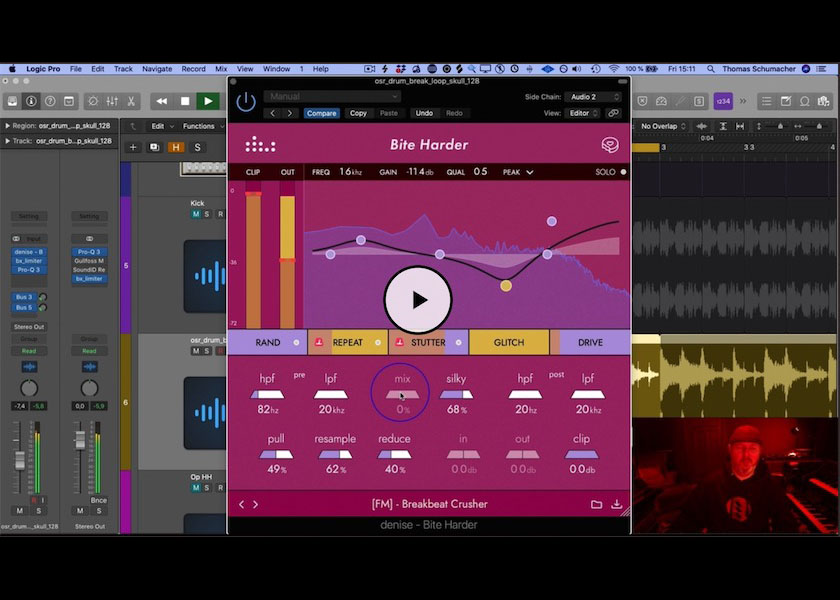Expand the Track inspector disclosure triangle
Viewport: 840px width, 600px height.
pos(8,141)
